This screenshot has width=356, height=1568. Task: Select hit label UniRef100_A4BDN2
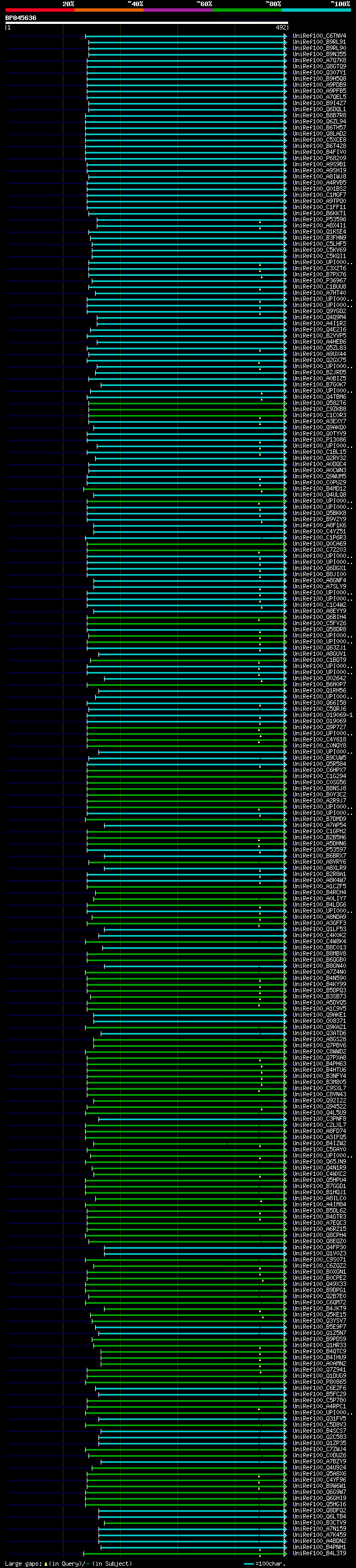pos(319,1541)
